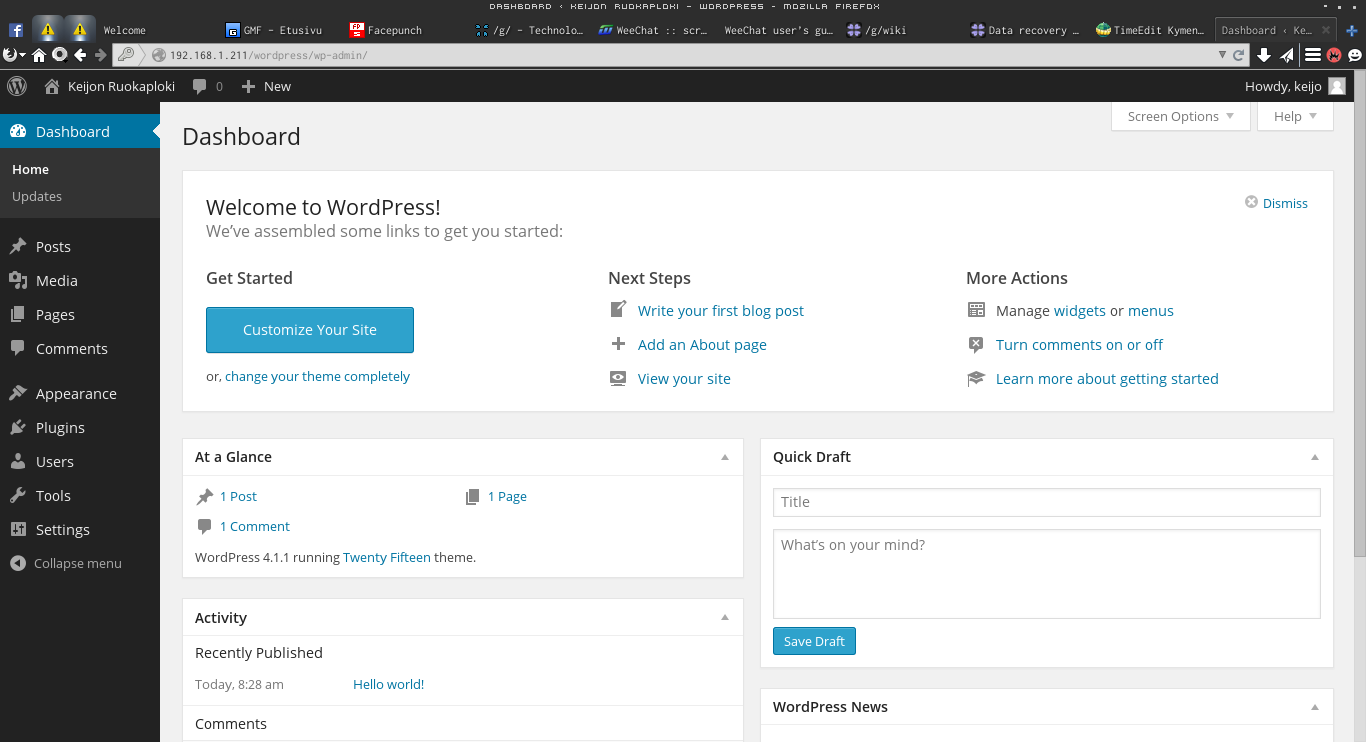1366x742 pixels.
Task: Click the Users person icon
Action: (18, 461)
